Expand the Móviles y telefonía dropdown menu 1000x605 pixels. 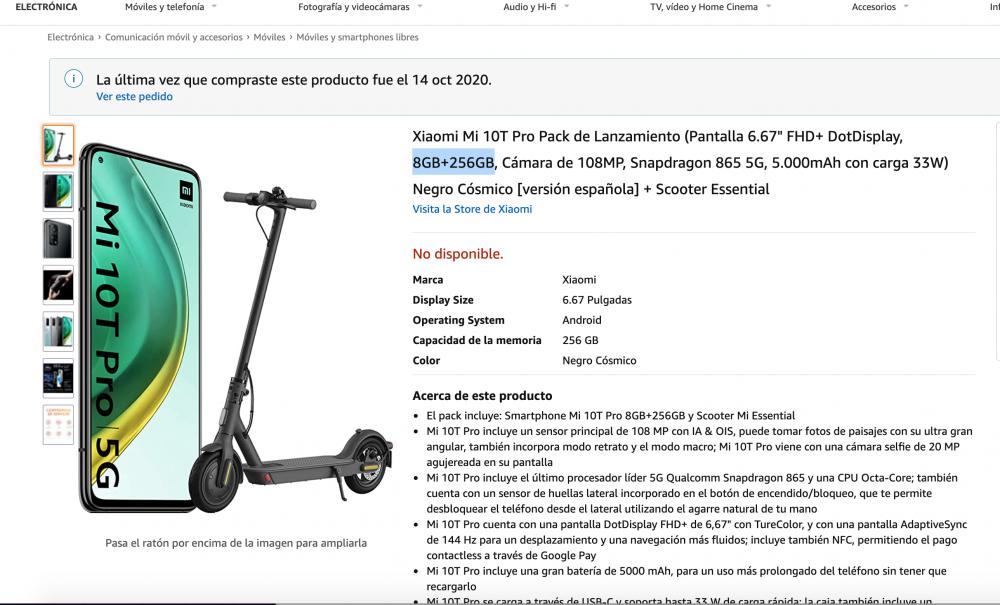coord(171,7)
